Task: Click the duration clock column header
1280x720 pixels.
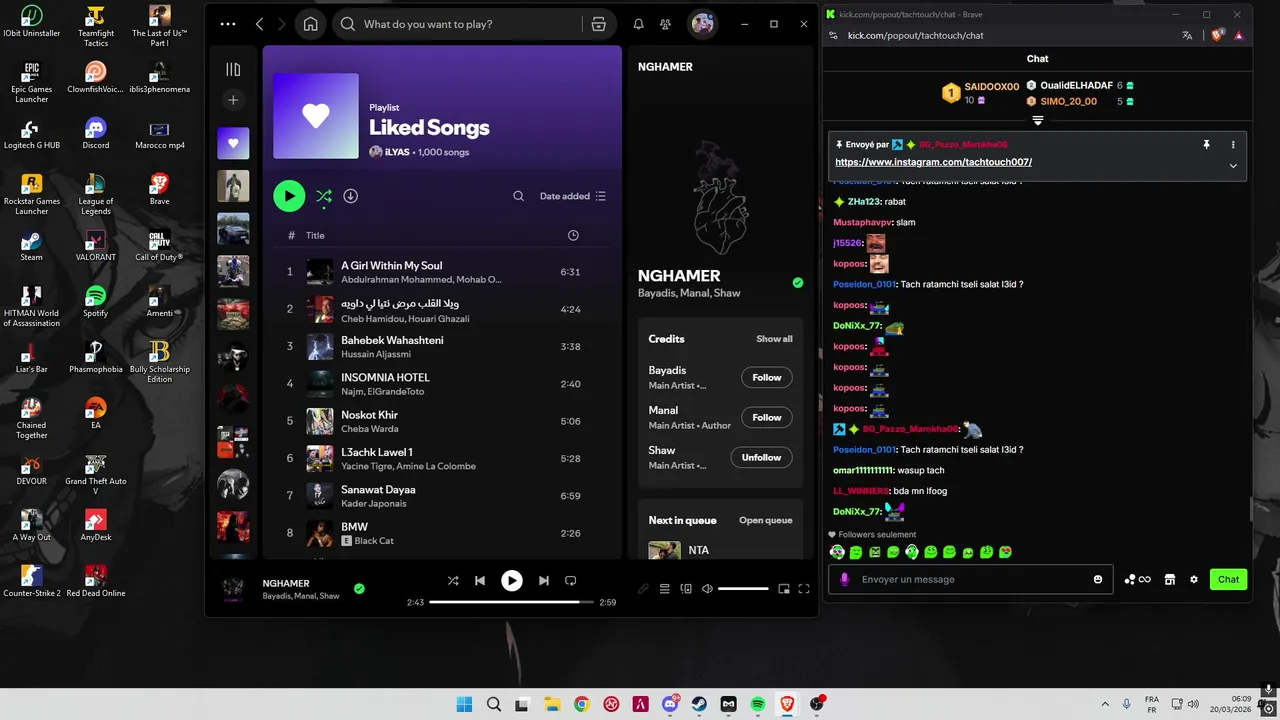Action: tap(573, 235)
